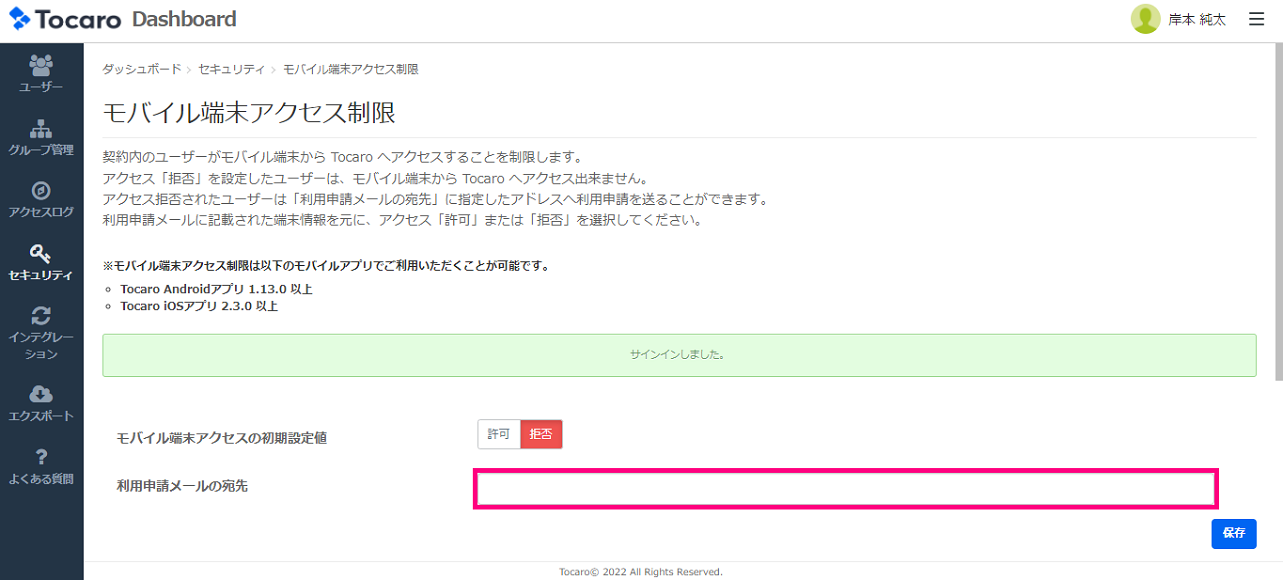Select the セキュリティ key icon
This screenshot has height=580, width=1283.
[x=41, y=253]
